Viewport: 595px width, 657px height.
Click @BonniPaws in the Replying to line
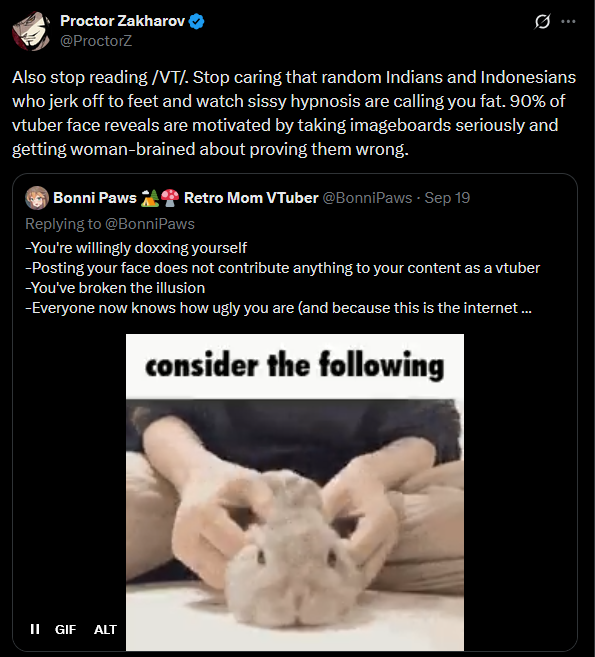[150, 224]
